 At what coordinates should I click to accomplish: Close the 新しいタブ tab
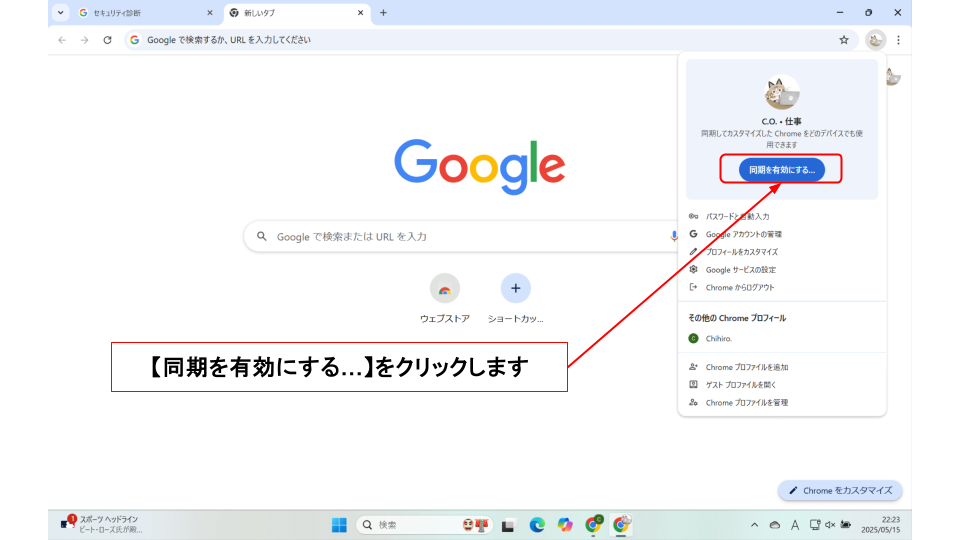[x=361, y=13]
